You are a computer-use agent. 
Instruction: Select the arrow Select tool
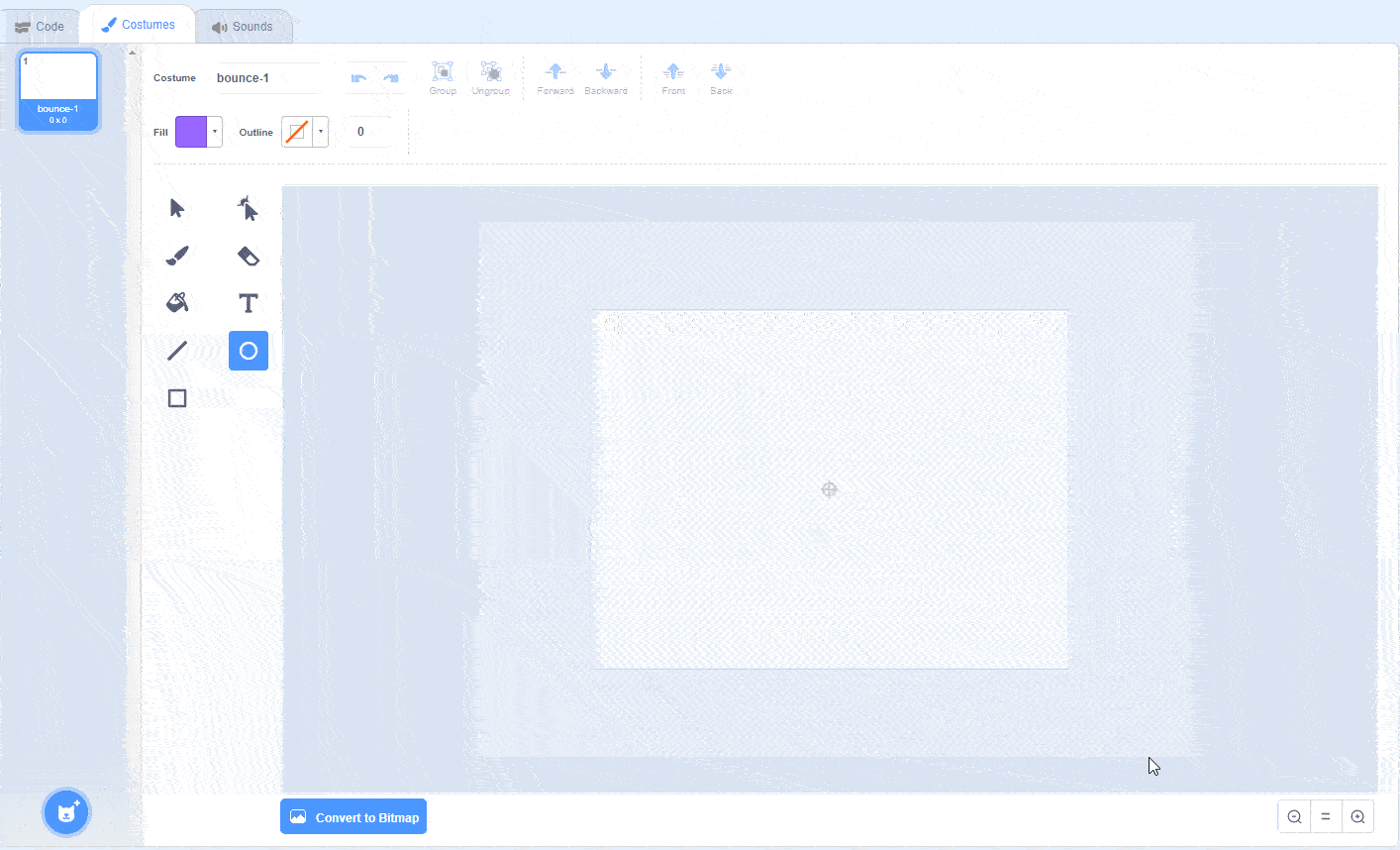(x=176, y=207)
